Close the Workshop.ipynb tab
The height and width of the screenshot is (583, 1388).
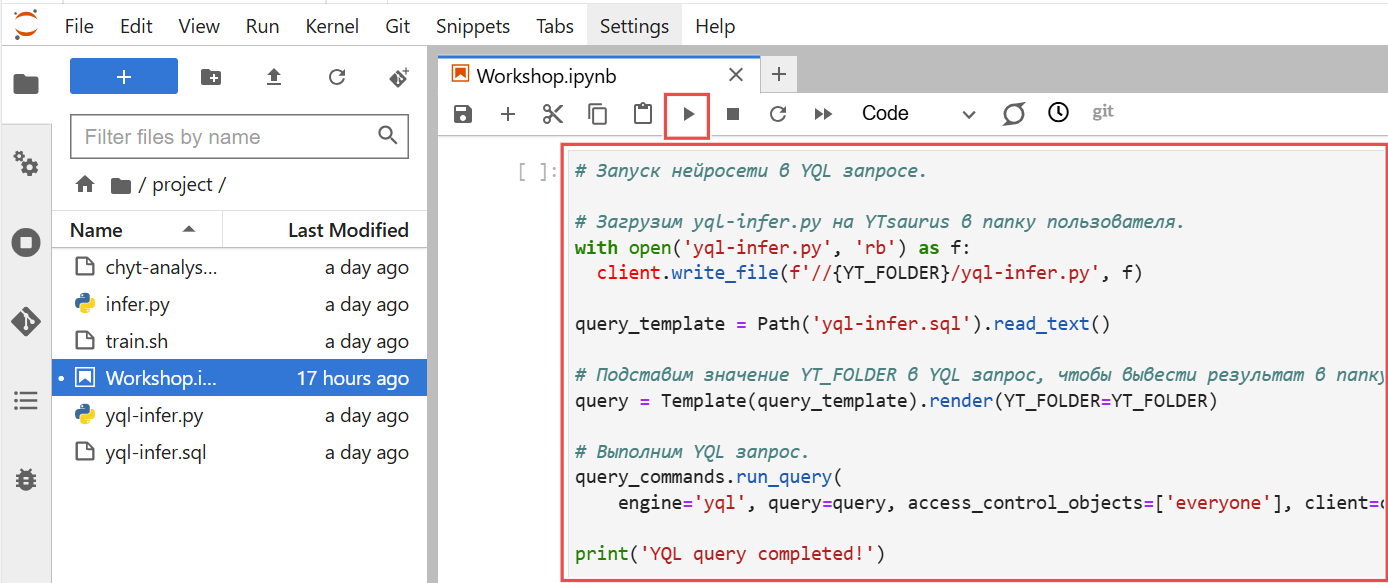[x=735, y=75]
